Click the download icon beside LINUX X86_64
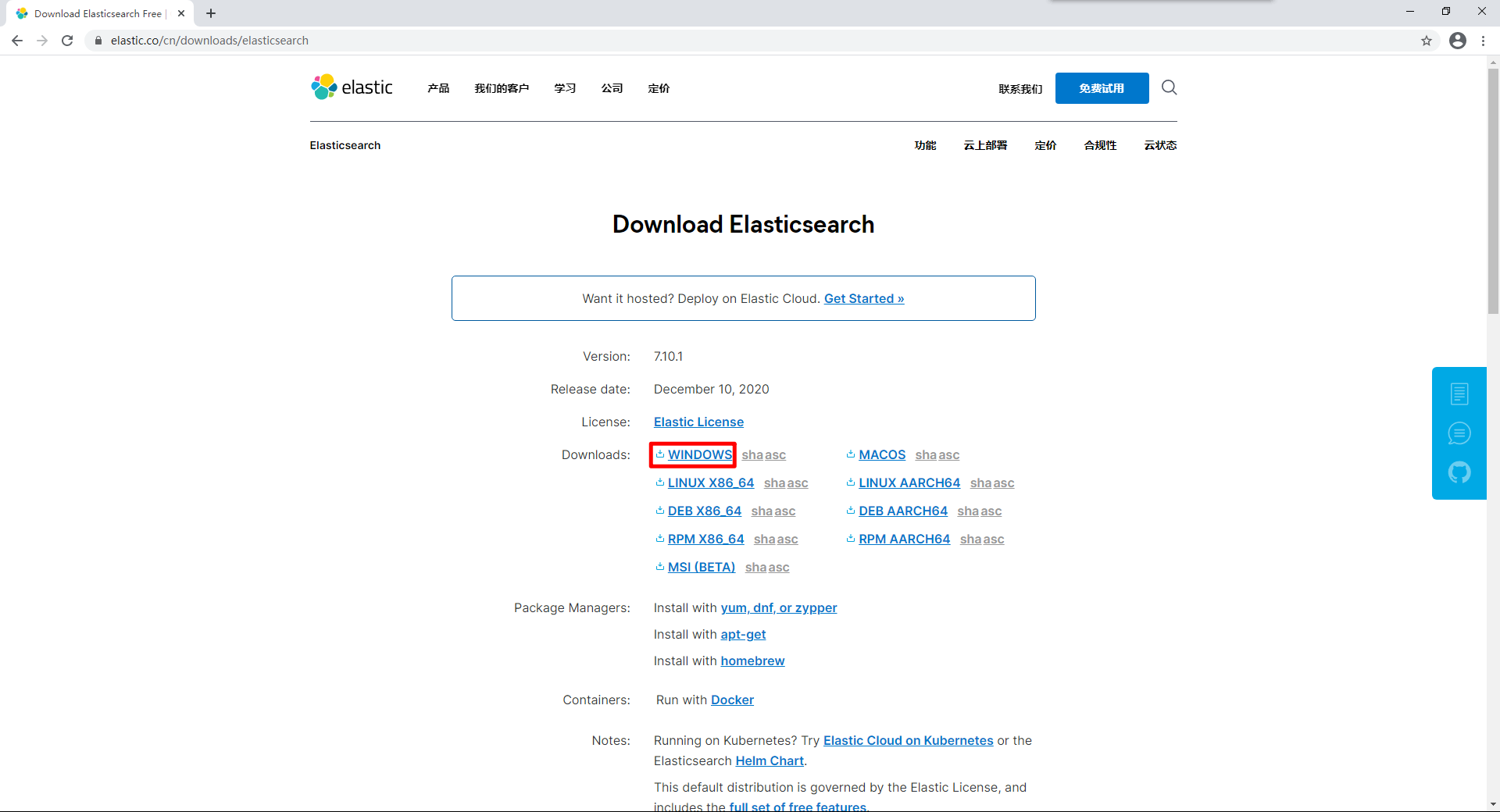Image resolution: width=1500 pixels, height=812 pixels. point(660,483)
